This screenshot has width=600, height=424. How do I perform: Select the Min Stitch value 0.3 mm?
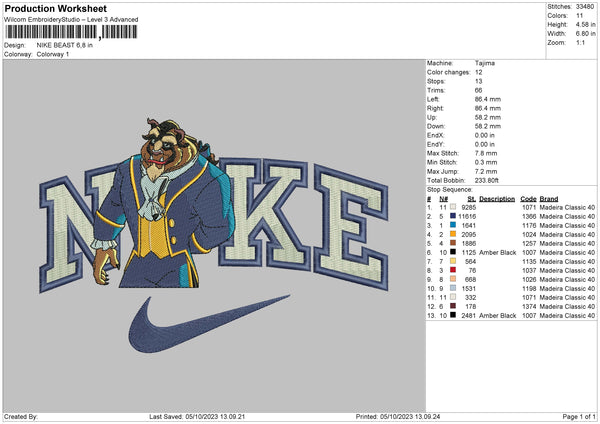[x=486, y=162]
